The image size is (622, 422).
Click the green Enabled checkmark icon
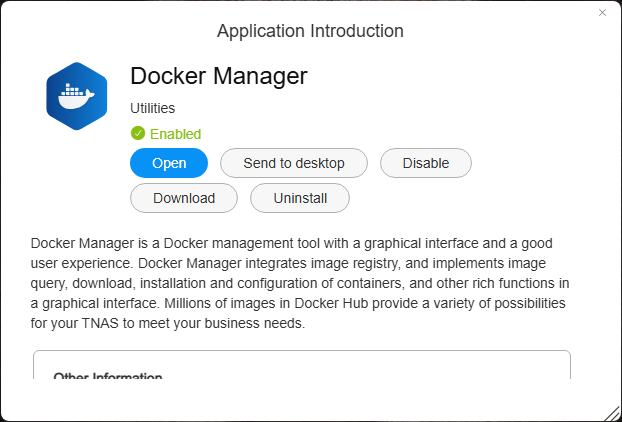(x=138, y=133)
